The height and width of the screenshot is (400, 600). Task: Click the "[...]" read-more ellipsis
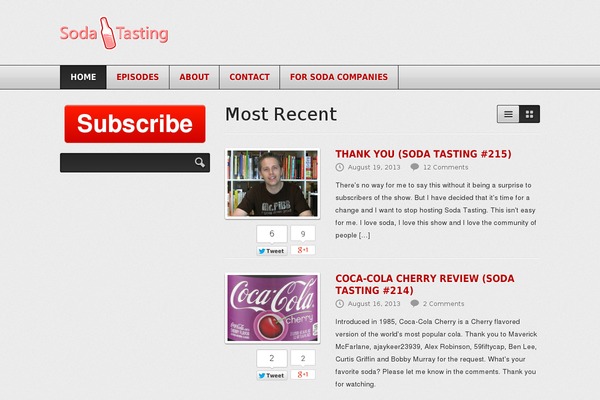click(364, 235)
